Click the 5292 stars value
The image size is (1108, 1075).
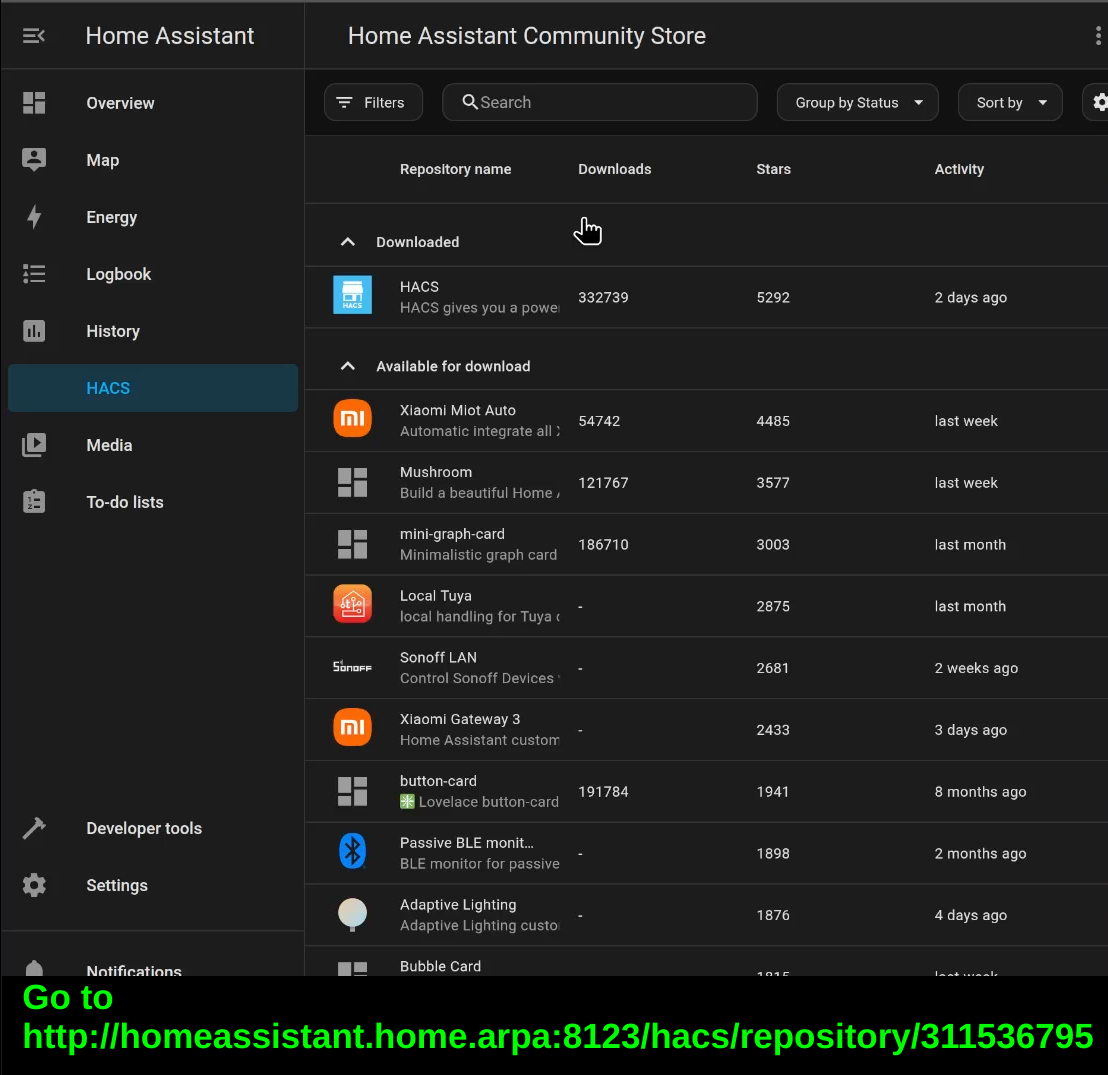(772, 298)
